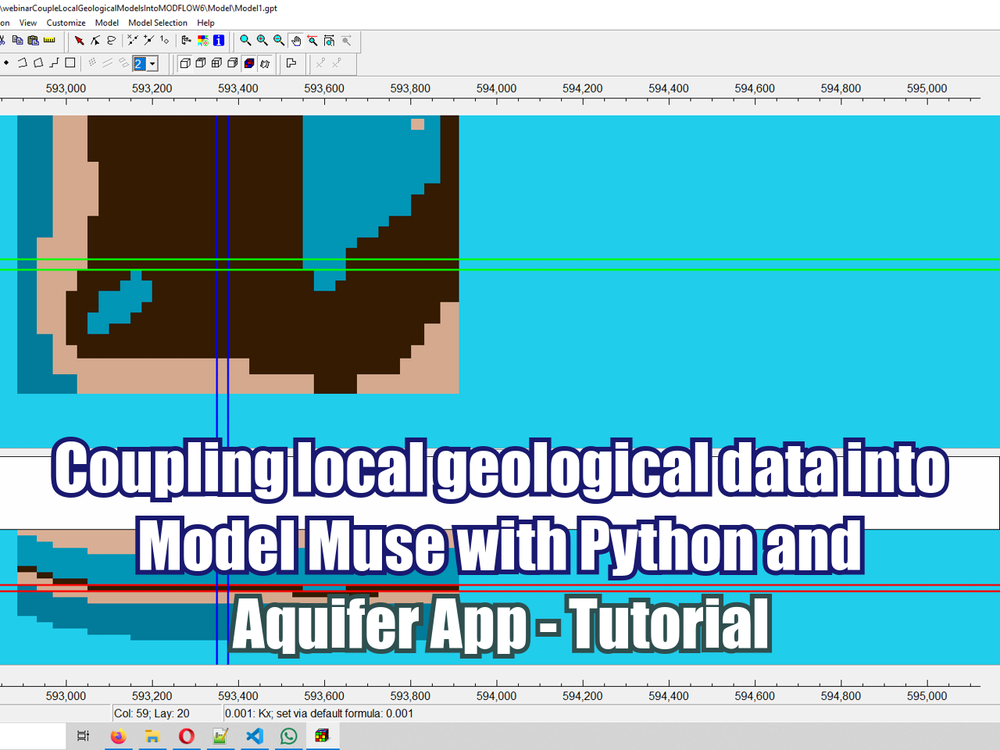
Task: Select the Create Straight Line Object tool
Action: [53, 62]
